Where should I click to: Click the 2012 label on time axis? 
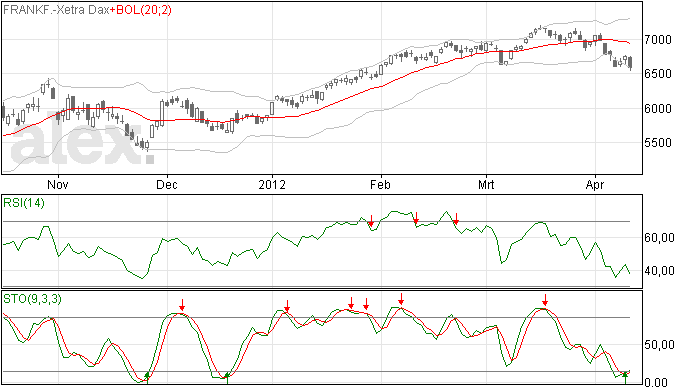point(272,184)
